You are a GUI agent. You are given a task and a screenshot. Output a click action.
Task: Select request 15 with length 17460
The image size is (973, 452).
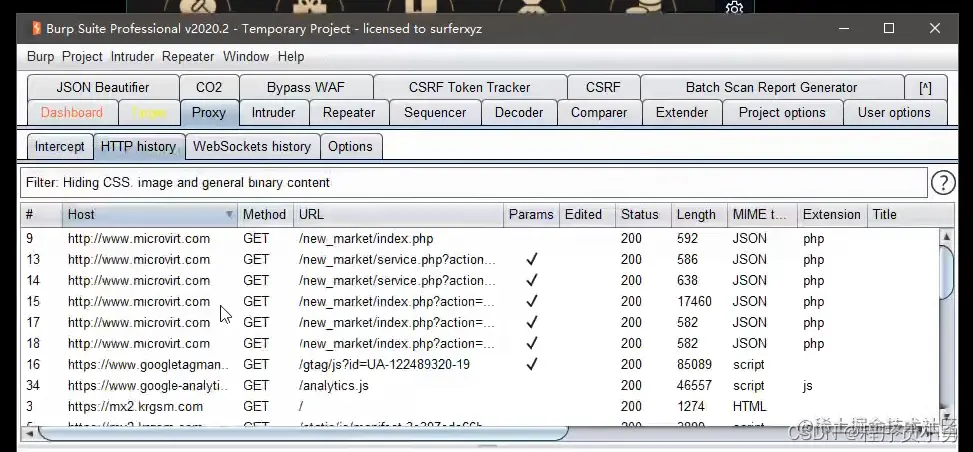tap(481, 302)
